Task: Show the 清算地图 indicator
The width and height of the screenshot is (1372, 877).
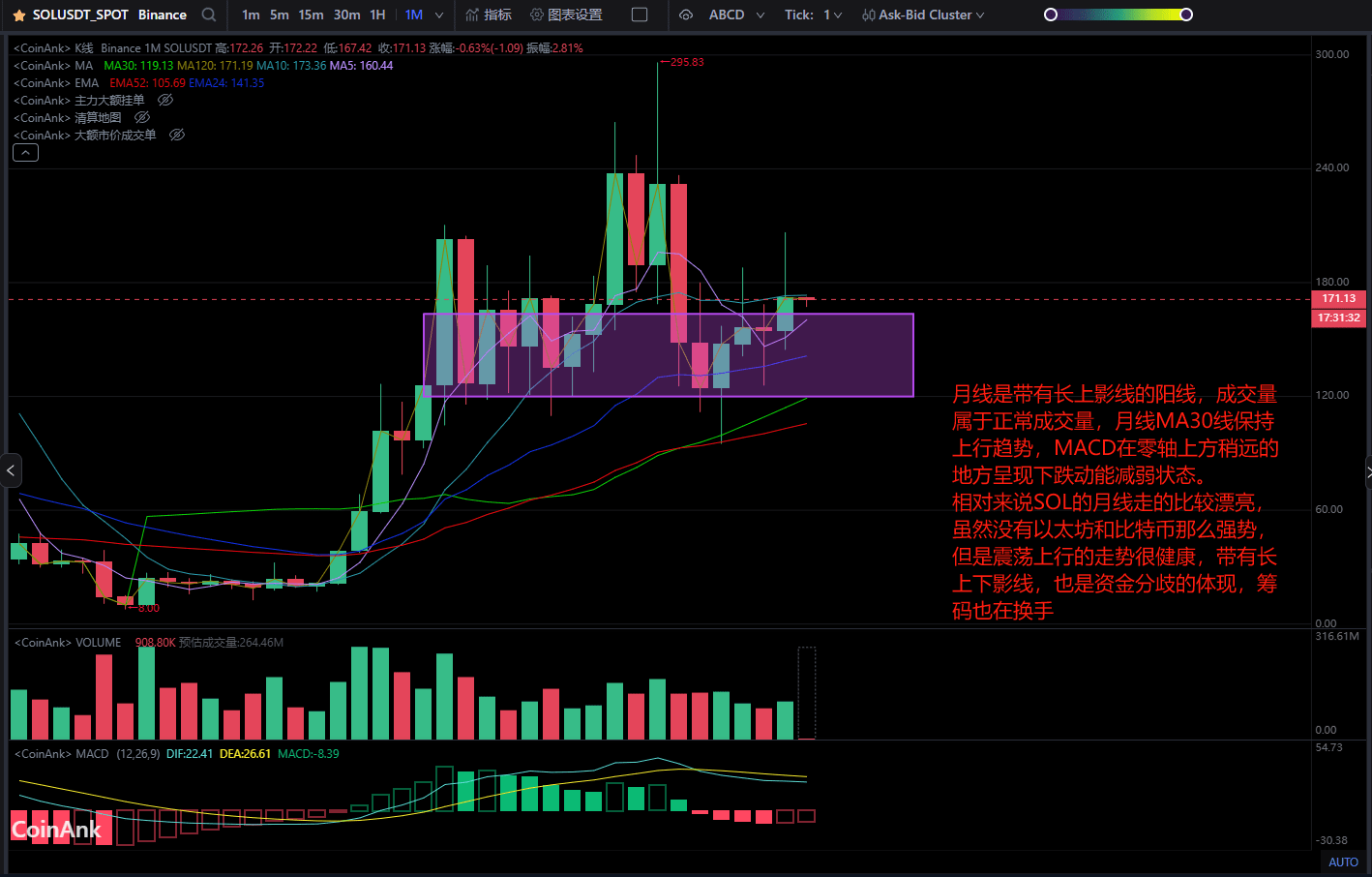Action: click(142, 117)
